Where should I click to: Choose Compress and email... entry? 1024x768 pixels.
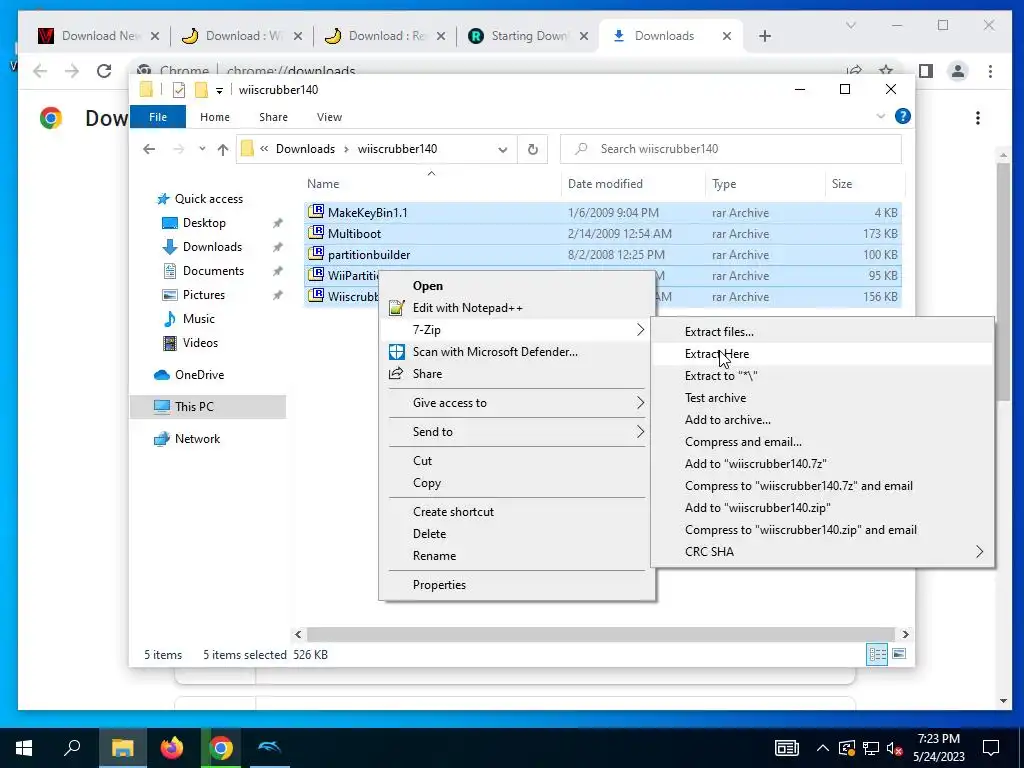click(x=822, y=441)
